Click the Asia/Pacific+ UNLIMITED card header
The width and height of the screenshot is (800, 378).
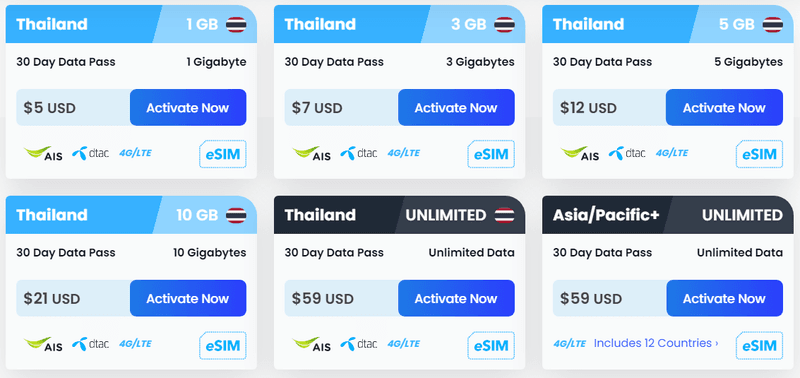[x=668, y=215]
